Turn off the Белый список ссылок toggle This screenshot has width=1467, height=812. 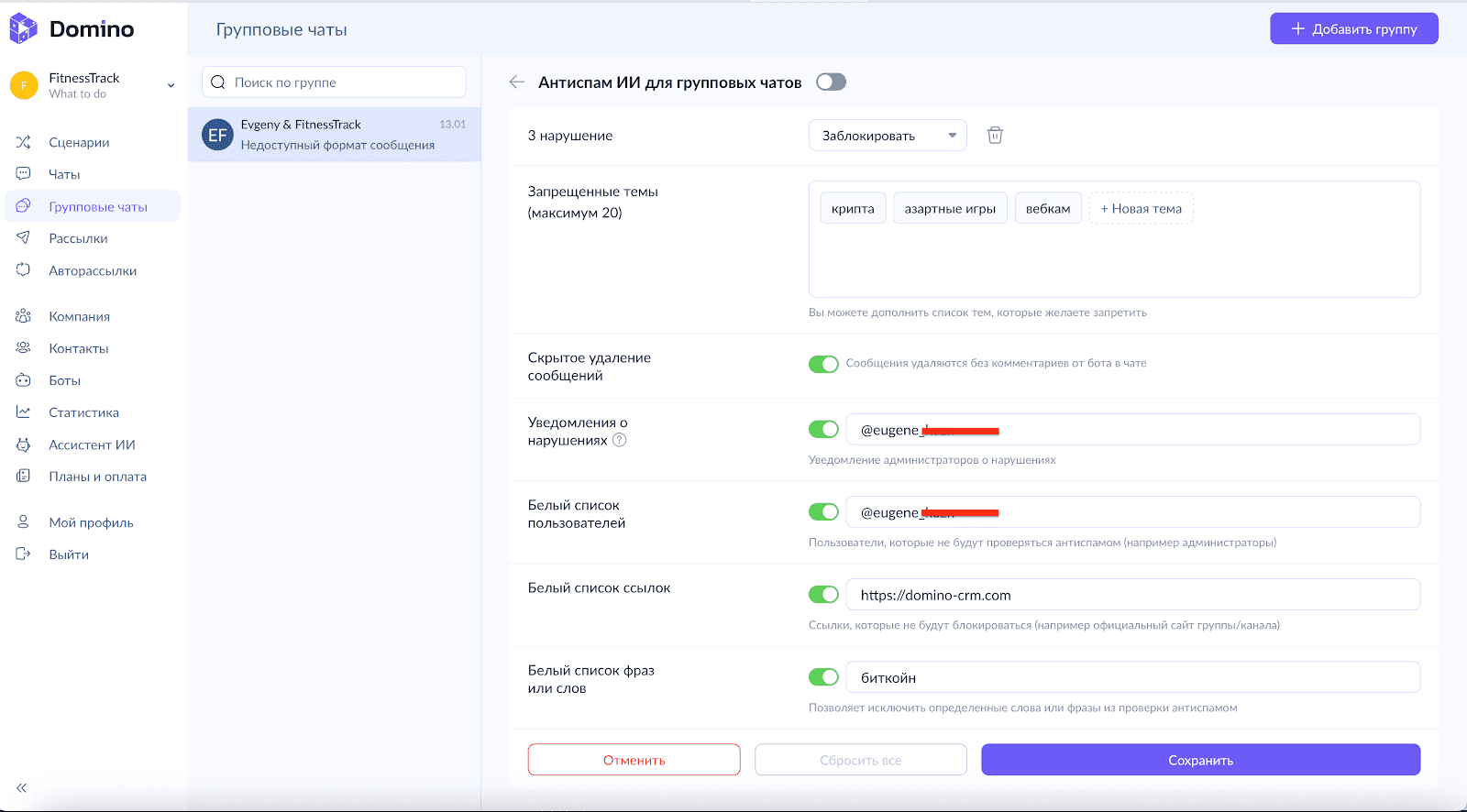(823, 595)
